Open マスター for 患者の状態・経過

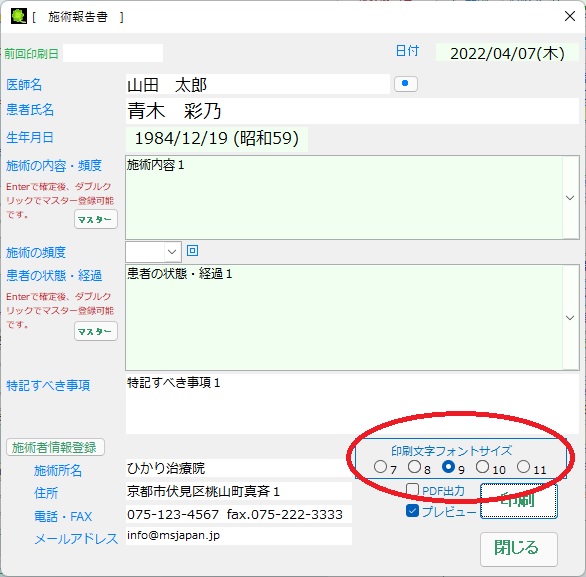(96, 331)
